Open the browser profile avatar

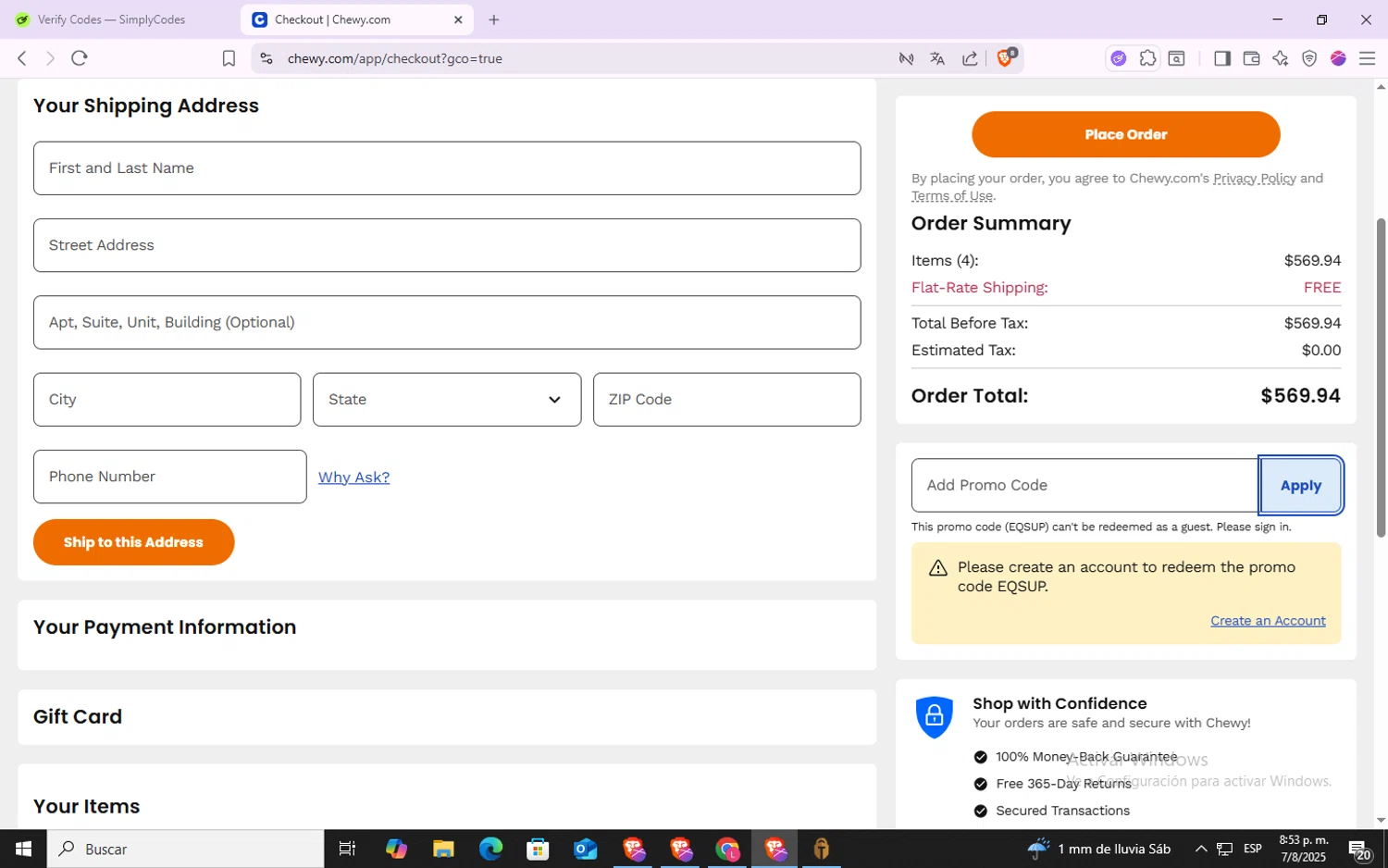tap(1338, 58)
